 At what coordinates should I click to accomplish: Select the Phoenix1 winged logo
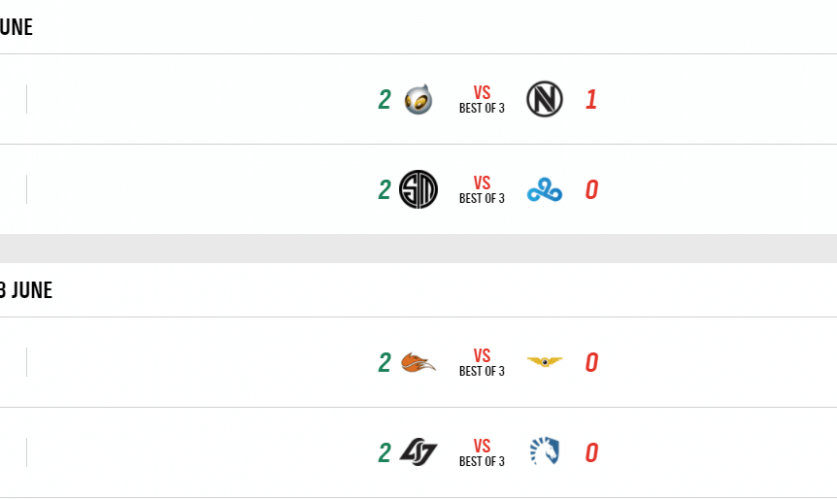point(544,362)
